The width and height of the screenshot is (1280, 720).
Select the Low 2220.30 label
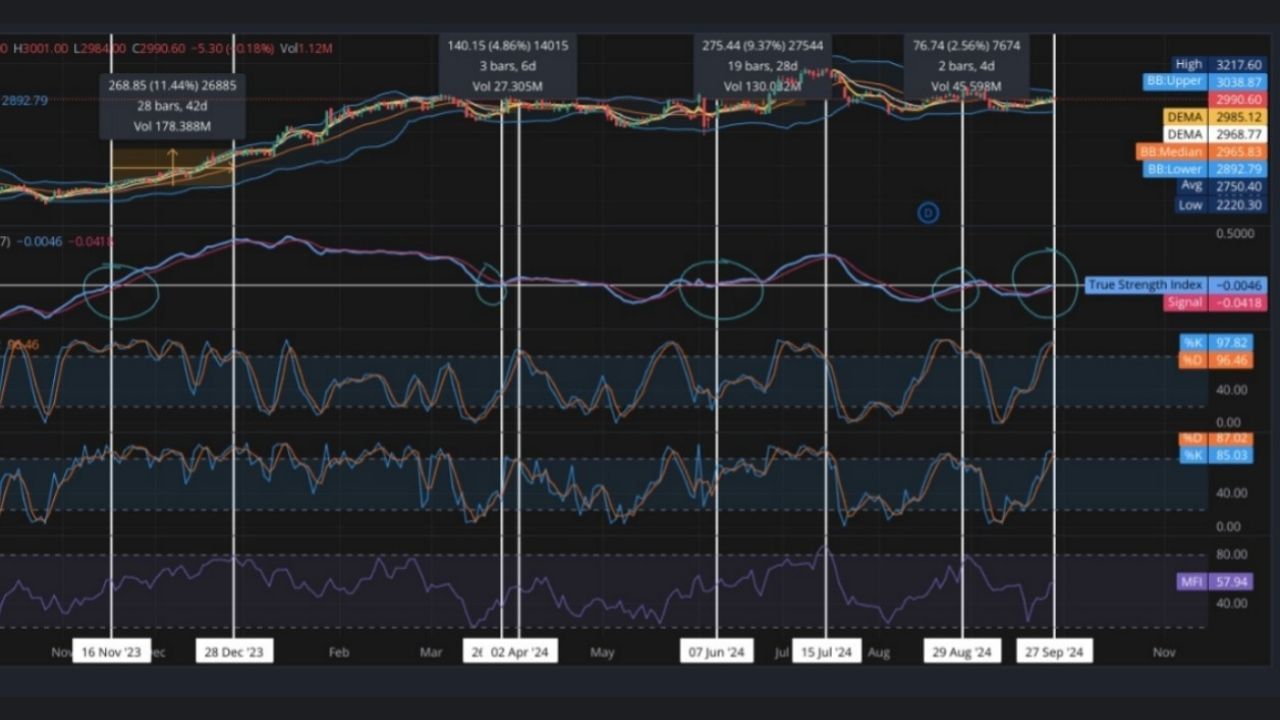point(1219,205)
